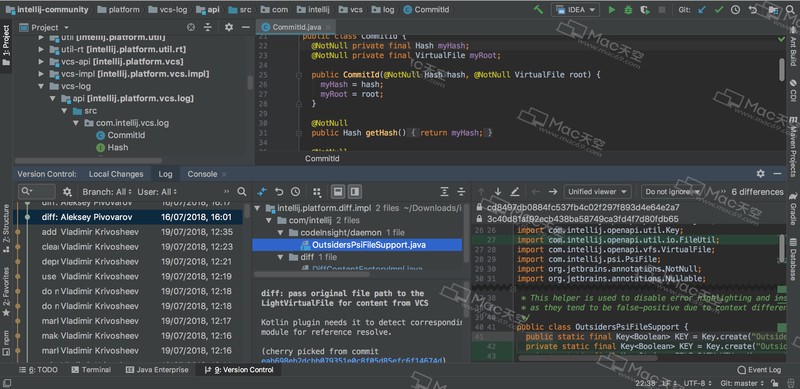This screenshot has width=800, height=389.
Task: Revert selected changes in commit details toolbar
Action: [279, 192]
